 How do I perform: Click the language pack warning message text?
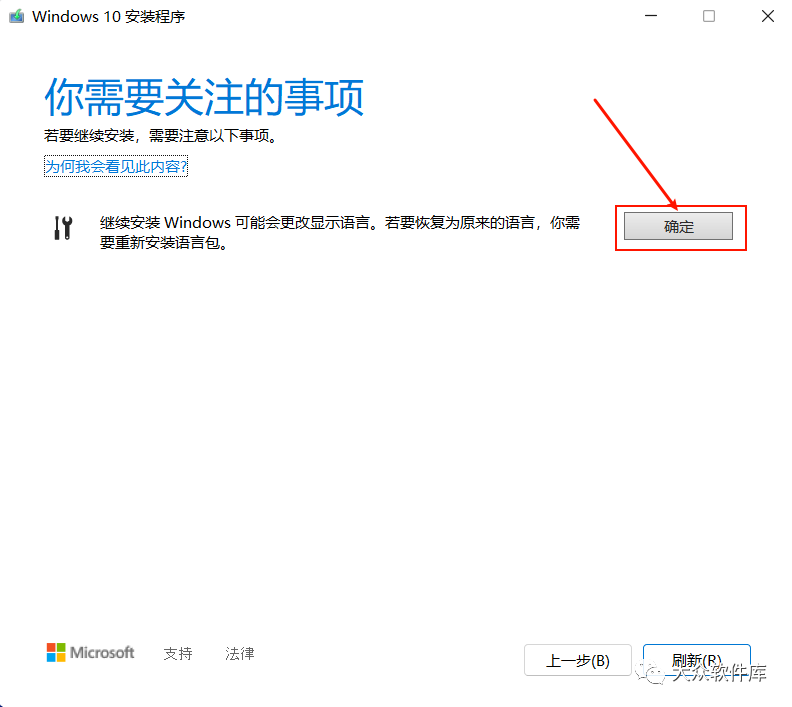click(x=340, y=232)
